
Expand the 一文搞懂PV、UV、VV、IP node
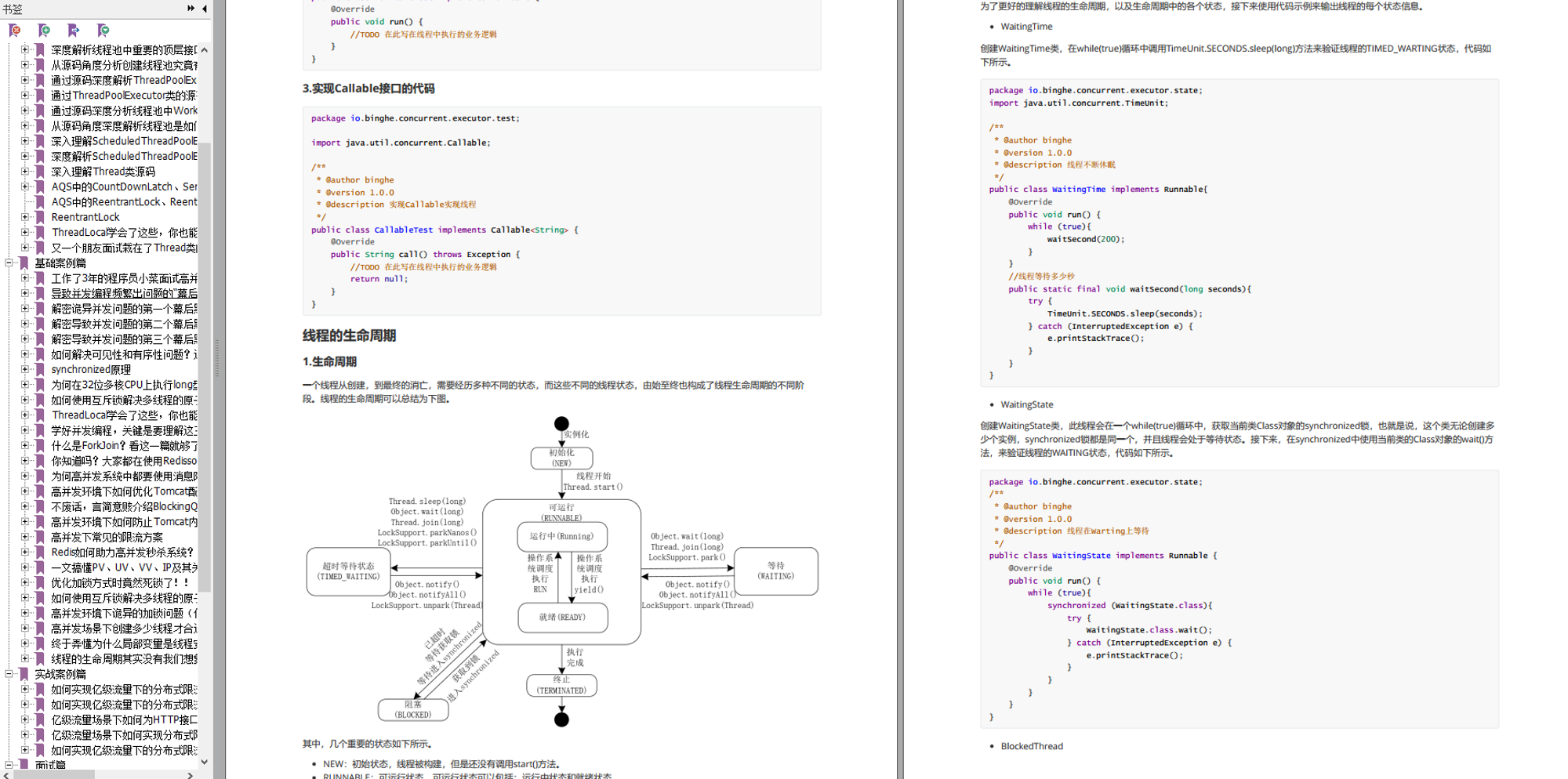click(x=25, y=567)
